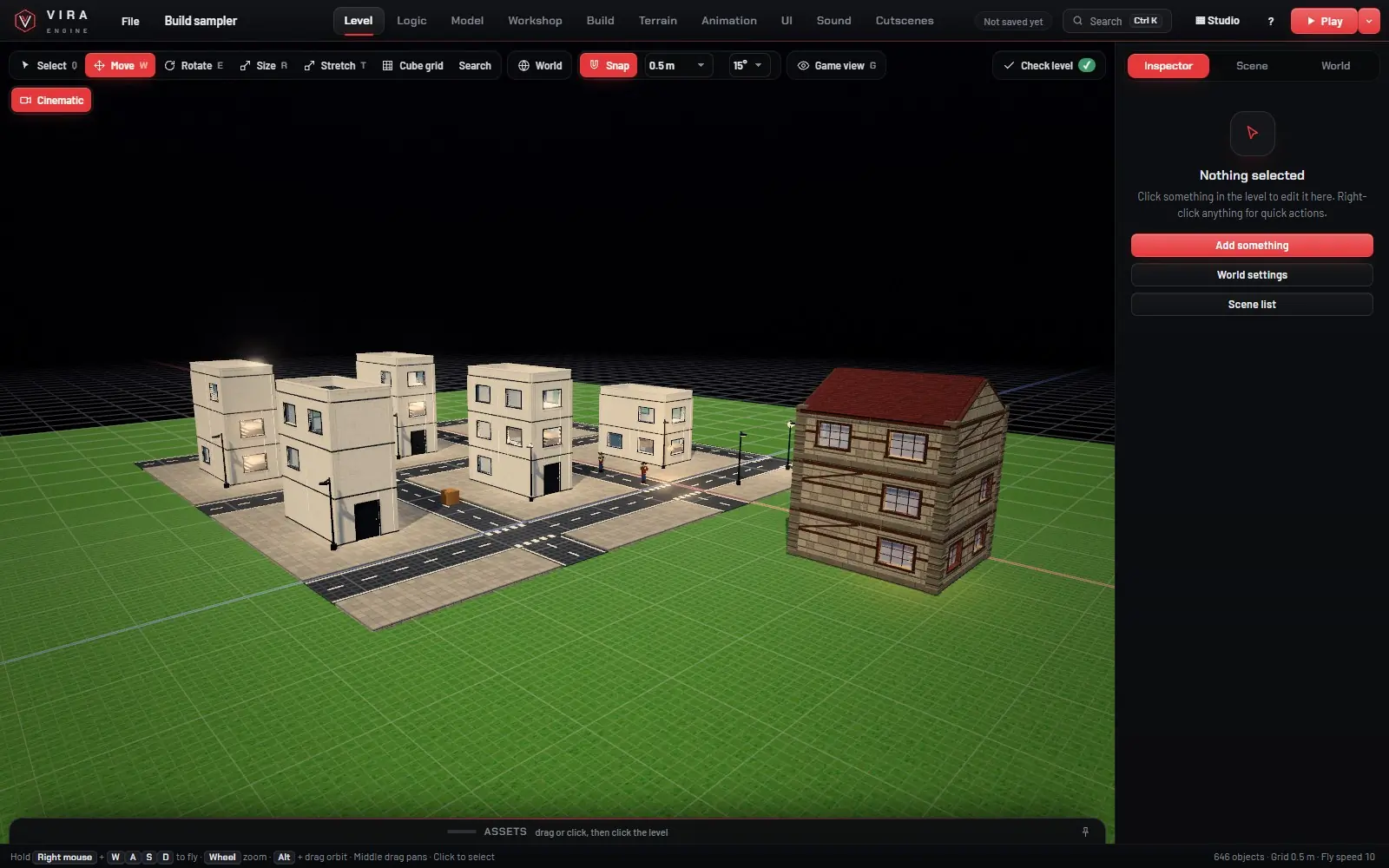Viewport: 1389px width, 868px height.
Task: Open the Sound tab
Action: (833, 21)
